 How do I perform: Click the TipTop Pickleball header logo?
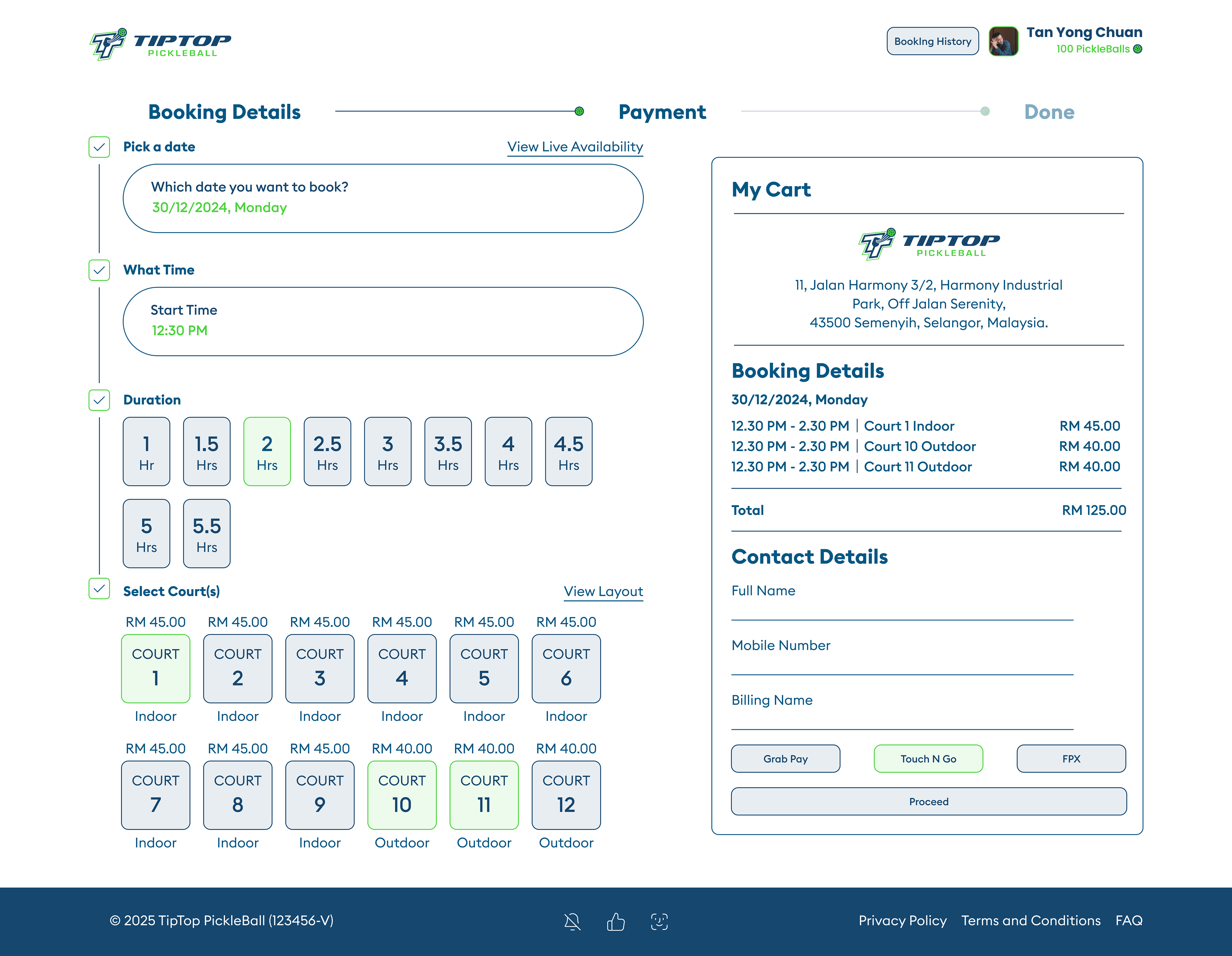click(x=160, y=44)
